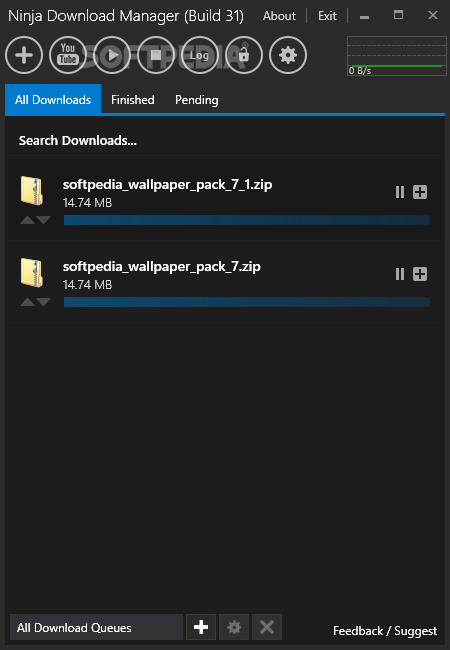
Task: Open the About menu item
Action: [279, 16]
